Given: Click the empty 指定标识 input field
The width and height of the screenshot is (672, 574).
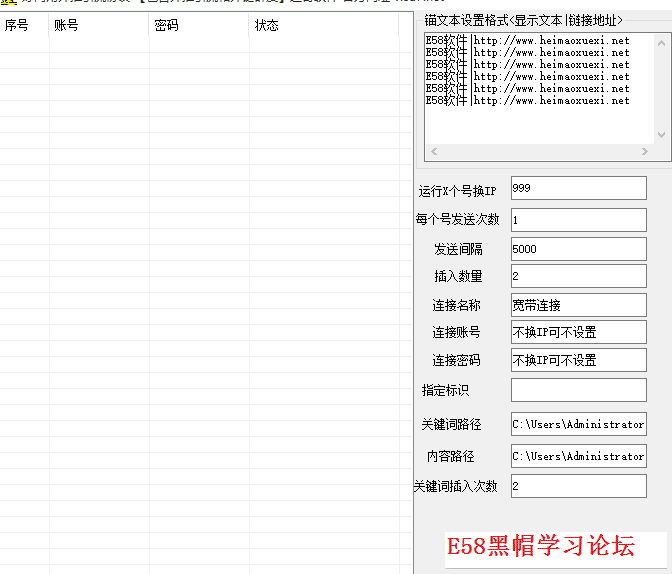Looking at the screenshot, I should (x=577, y=390).
